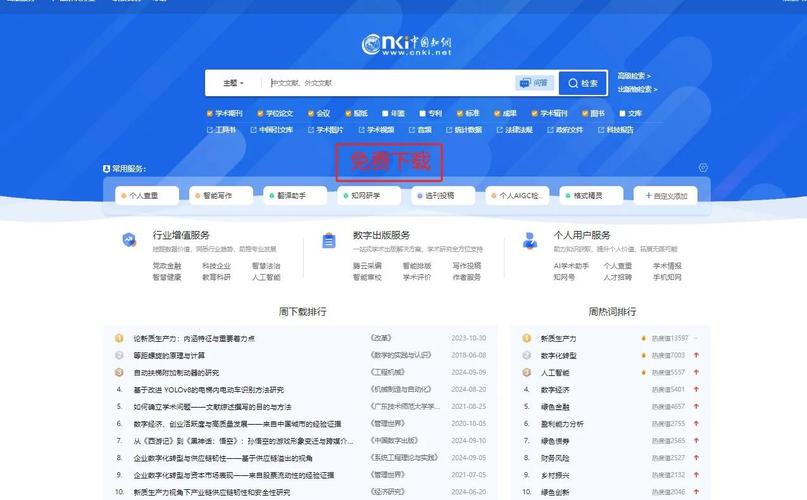Viewport: 807px width, 500px height.
Task: Select hot word 绿色创新
Action: click(555, 492)
